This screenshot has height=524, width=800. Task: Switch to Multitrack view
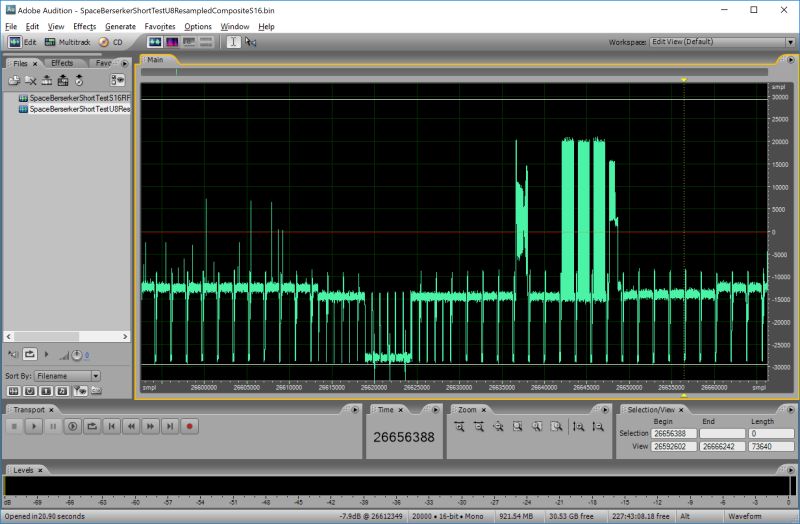(67, 42)
